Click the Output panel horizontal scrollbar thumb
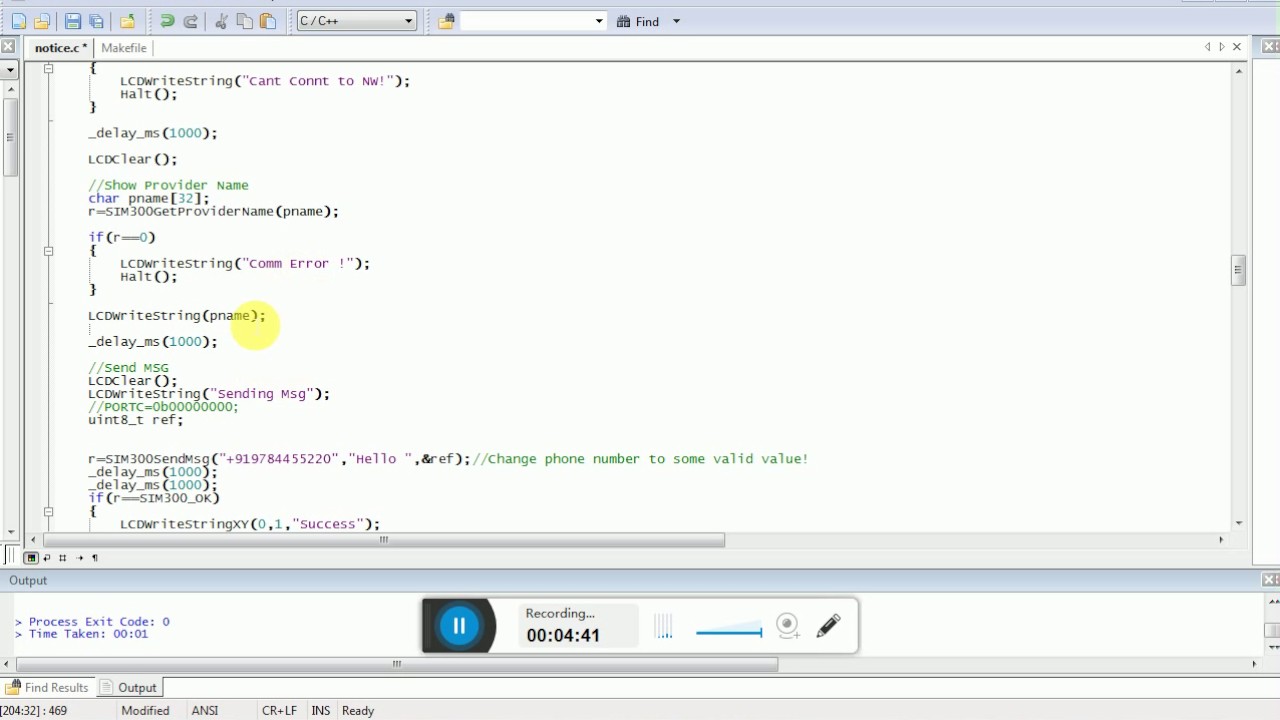 tap(397, 664)
